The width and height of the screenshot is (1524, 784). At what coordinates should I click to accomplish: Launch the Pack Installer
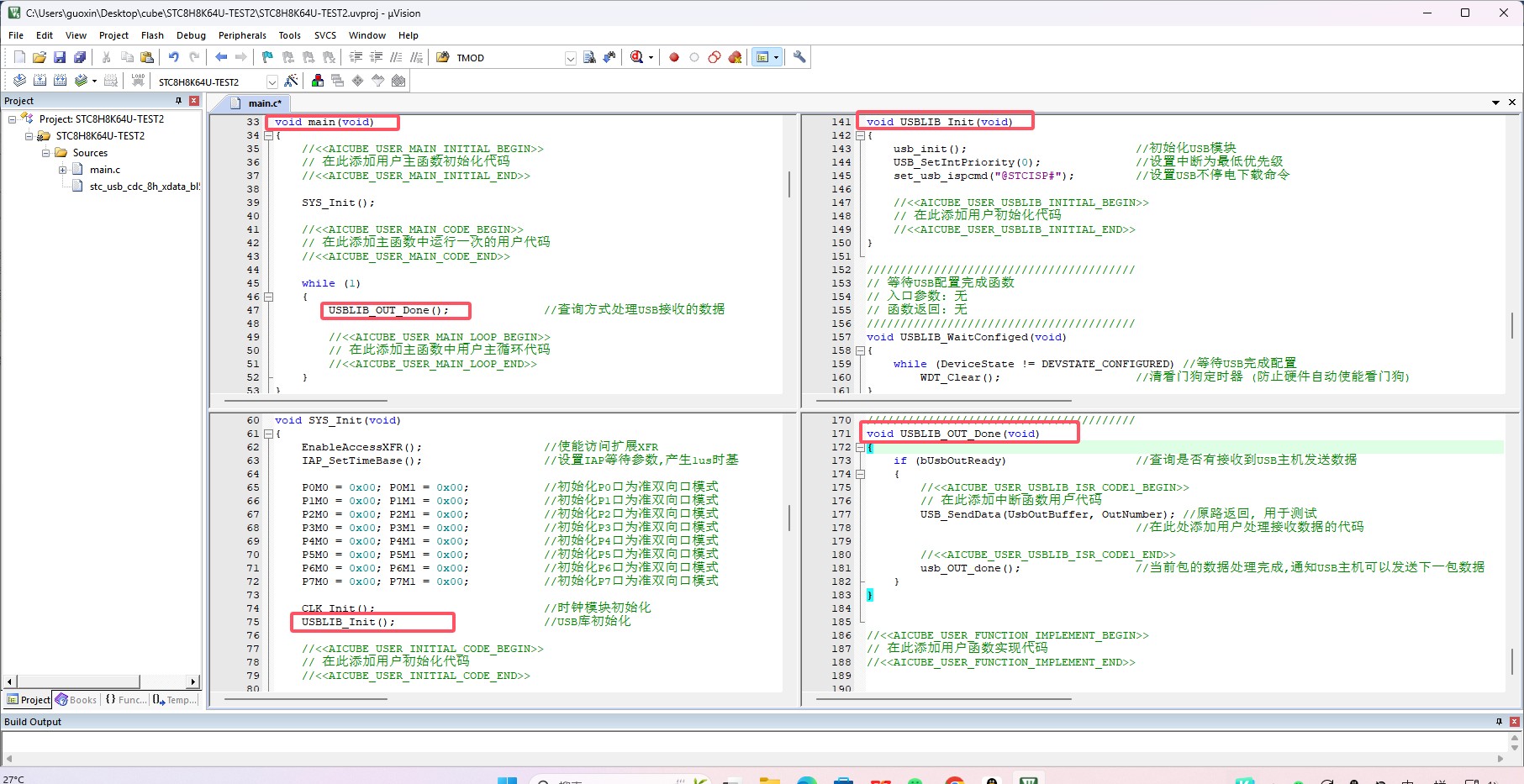pos(398,81)
